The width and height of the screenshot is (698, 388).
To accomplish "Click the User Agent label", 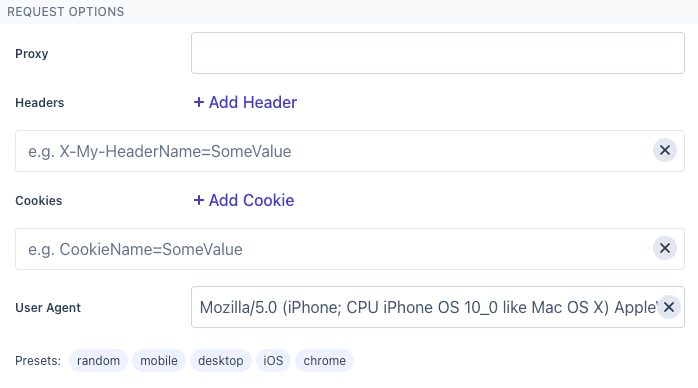I will (x=48, y=307).
